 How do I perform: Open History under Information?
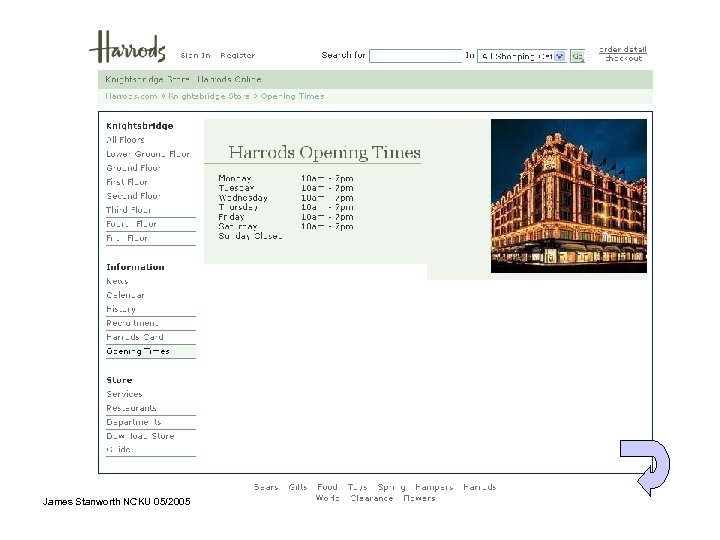pos(121,309)
